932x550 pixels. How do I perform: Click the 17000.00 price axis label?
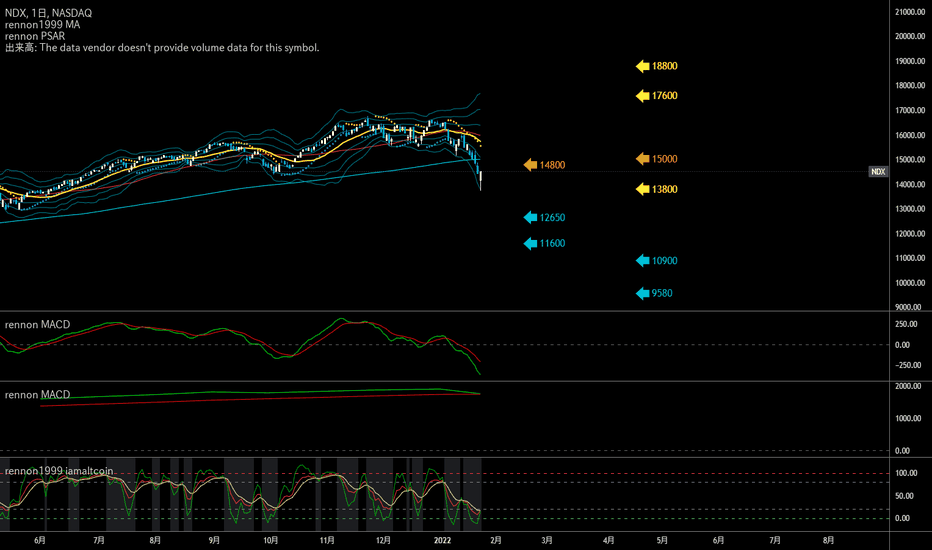[x=910, y=111]
